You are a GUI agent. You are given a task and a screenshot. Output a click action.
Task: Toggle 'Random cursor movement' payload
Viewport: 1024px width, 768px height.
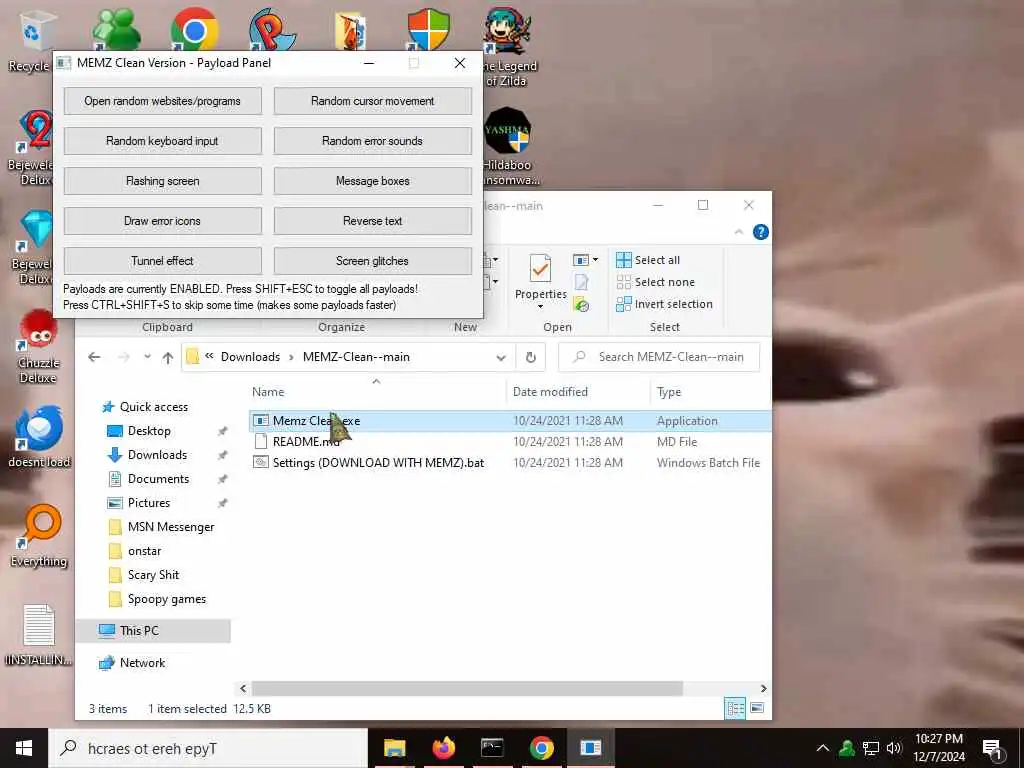[x=372, y=101]
